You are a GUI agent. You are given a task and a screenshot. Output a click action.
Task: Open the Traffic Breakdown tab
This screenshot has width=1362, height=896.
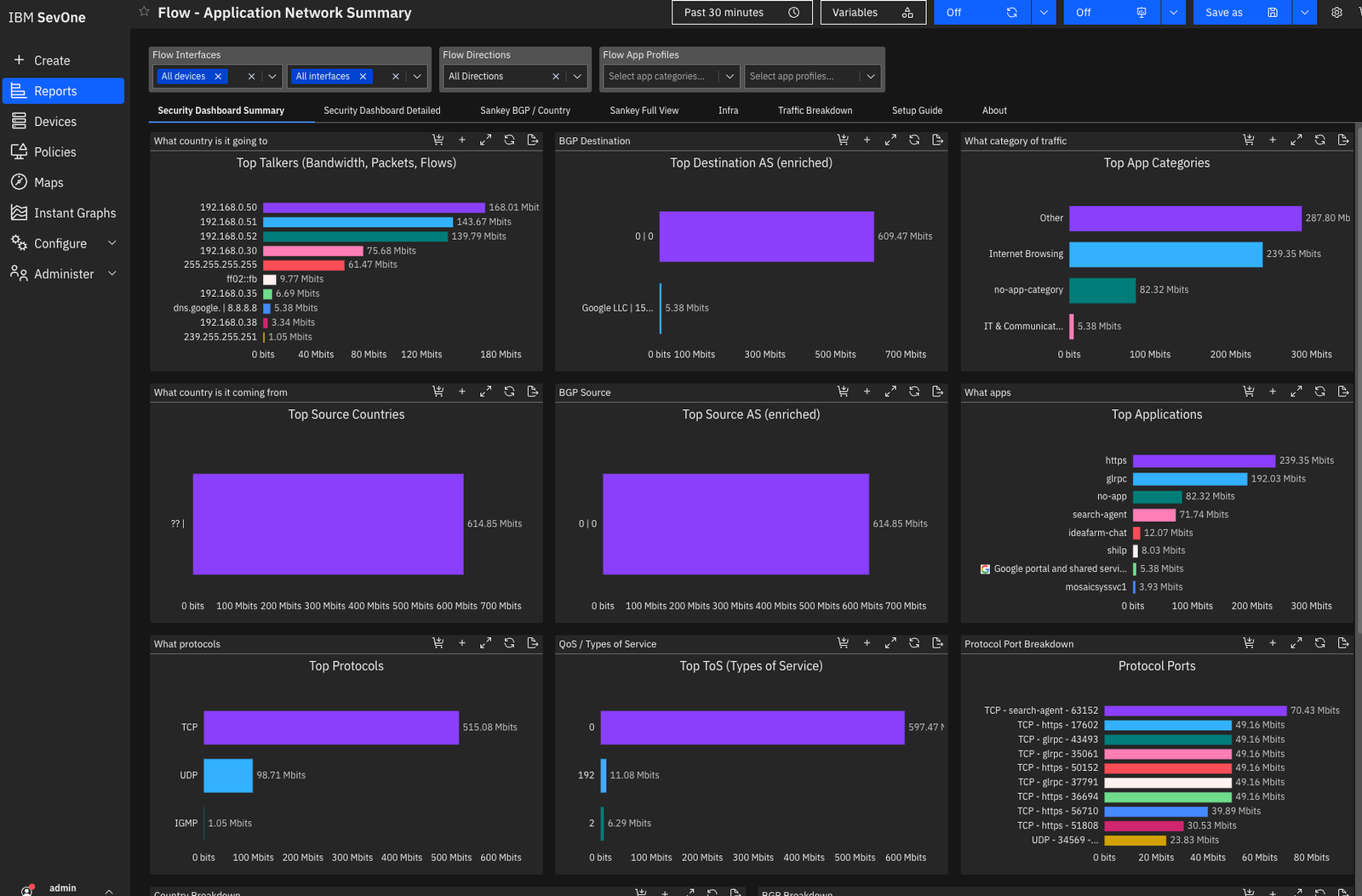(815, 111)
